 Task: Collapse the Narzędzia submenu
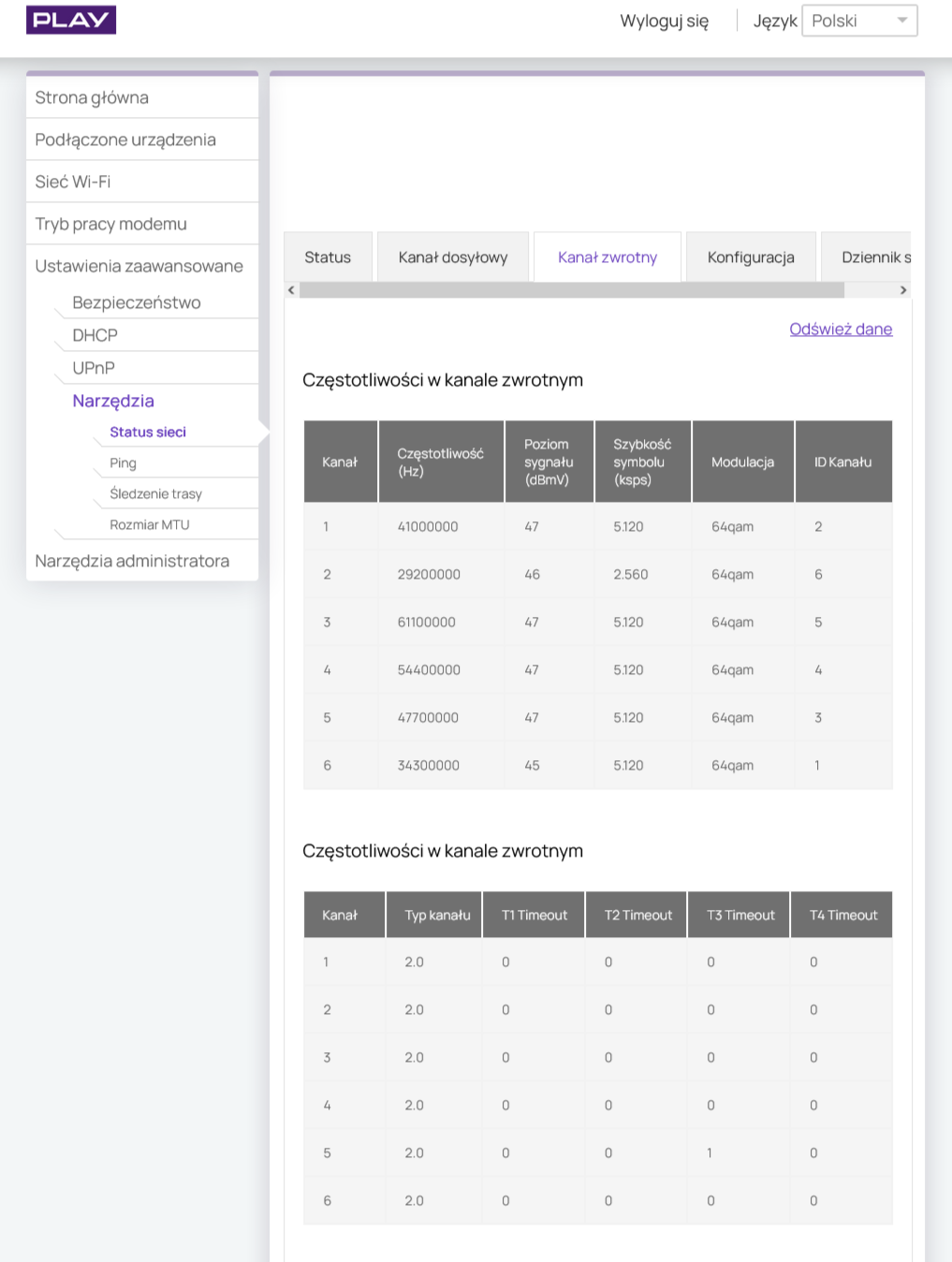click(113, 401)
